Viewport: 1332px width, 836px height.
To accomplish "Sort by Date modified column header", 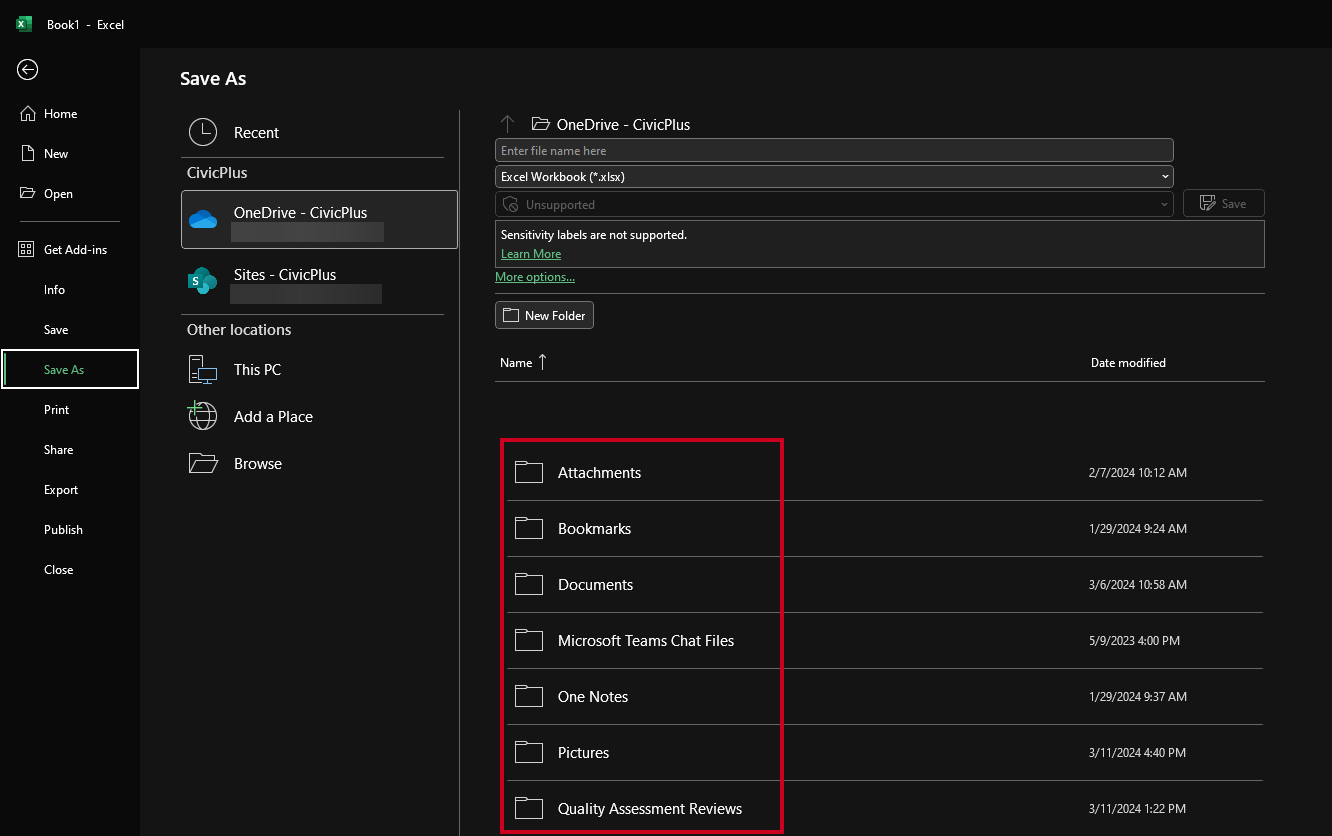I will coord(1128,363).
